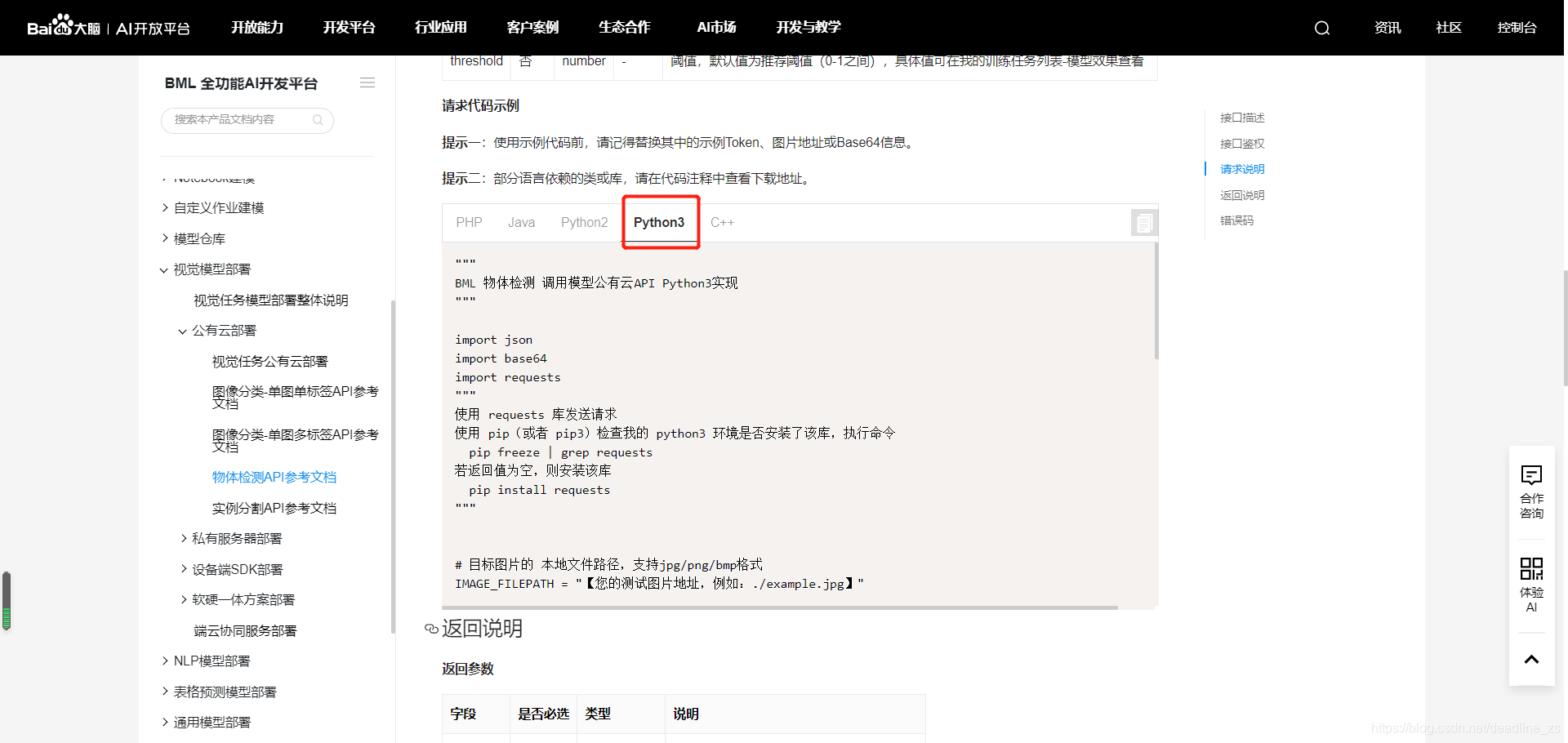Viewport: 1568px width, 743px height.
Task: Open 图像分类-单图单标签API参考文档
Action: point(295,398)
